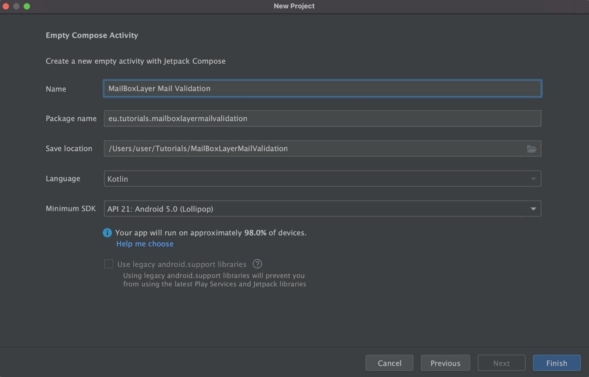Expand the Minimum SDK dropdown arrow

(x=533, y=209)
